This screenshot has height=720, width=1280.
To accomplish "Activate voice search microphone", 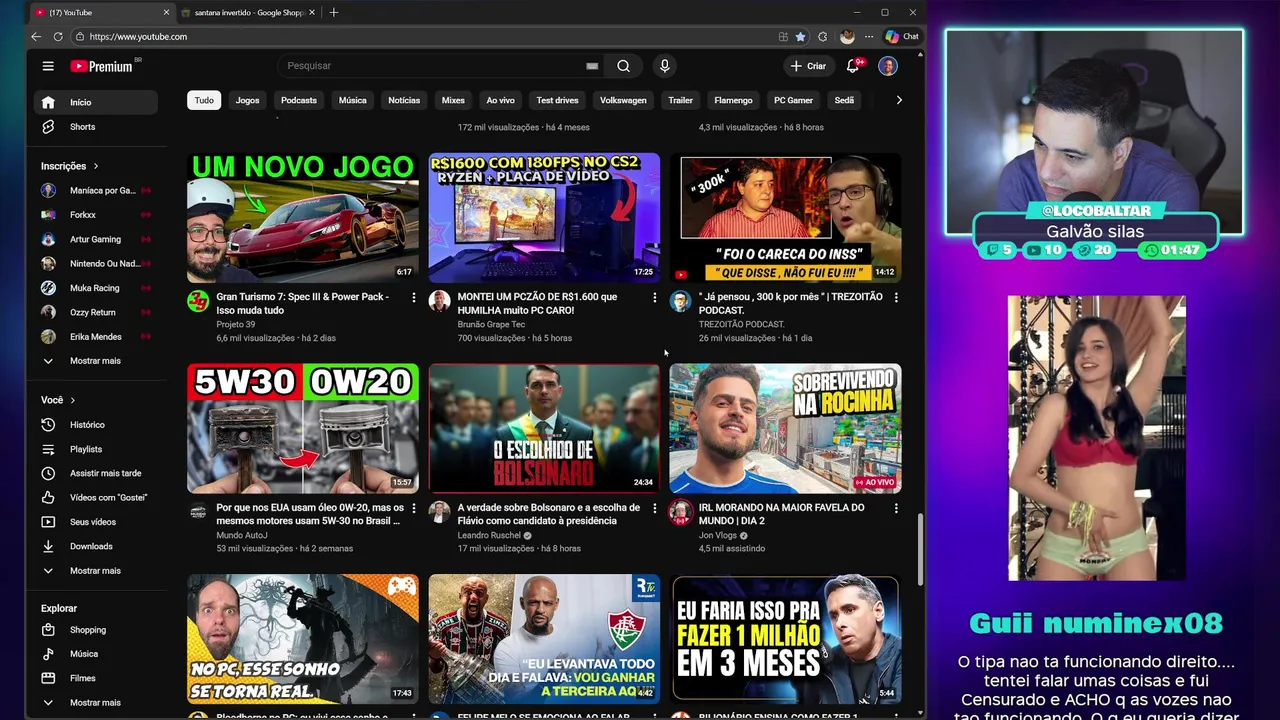I will (x=664, y=66).
